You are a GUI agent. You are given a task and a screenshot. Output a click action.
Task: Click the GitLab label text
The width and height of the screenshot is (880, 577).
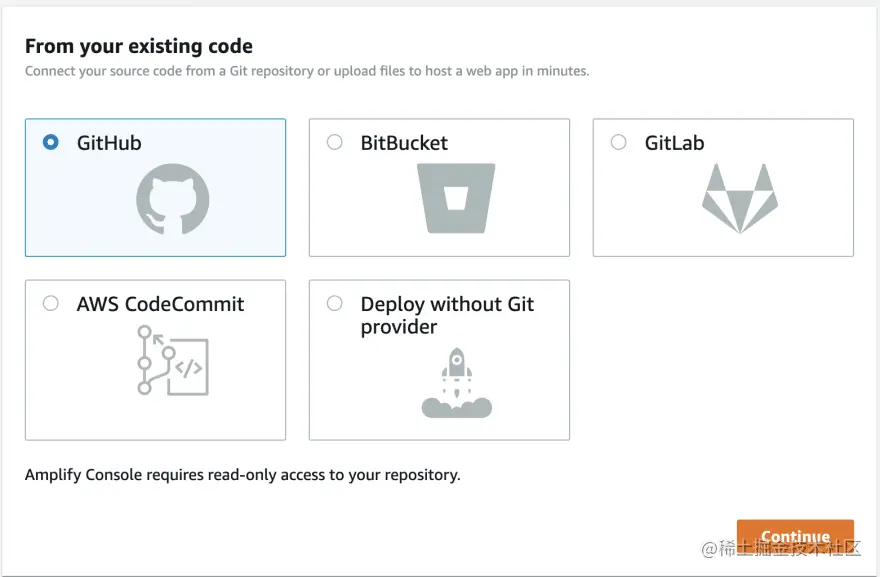point(674,143)
